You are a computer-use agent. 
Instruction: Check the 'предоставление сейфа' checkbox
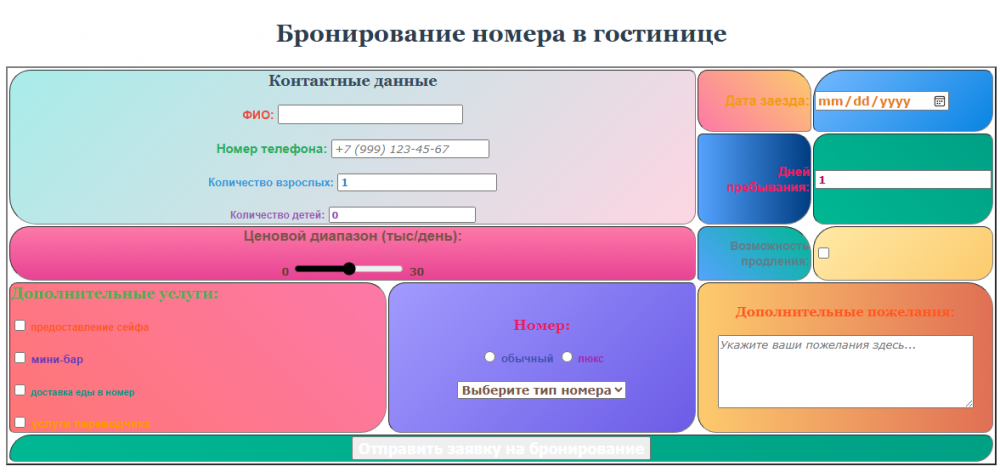click(20, 325)
